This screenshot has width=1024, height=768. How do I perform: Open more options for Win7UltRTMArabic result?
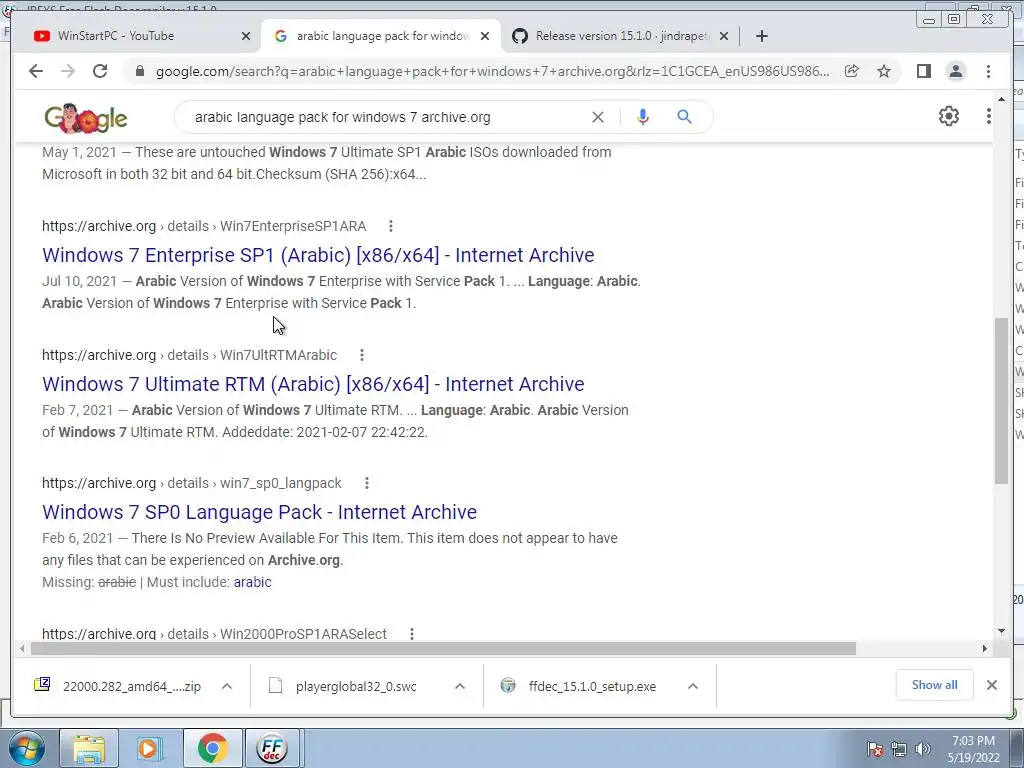pos(362,355)
